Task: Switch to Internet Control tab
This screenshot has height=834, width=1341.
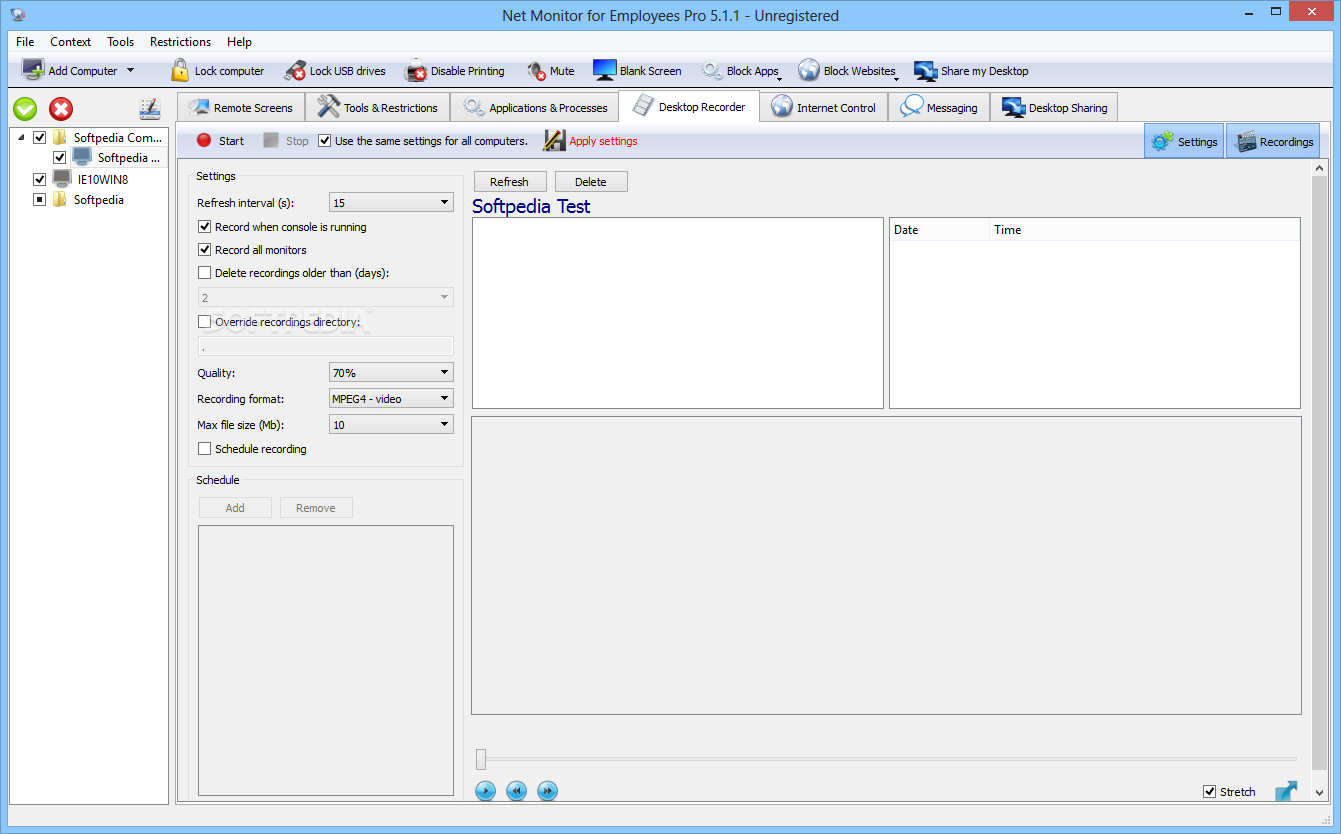Action: tap(824, 108)
